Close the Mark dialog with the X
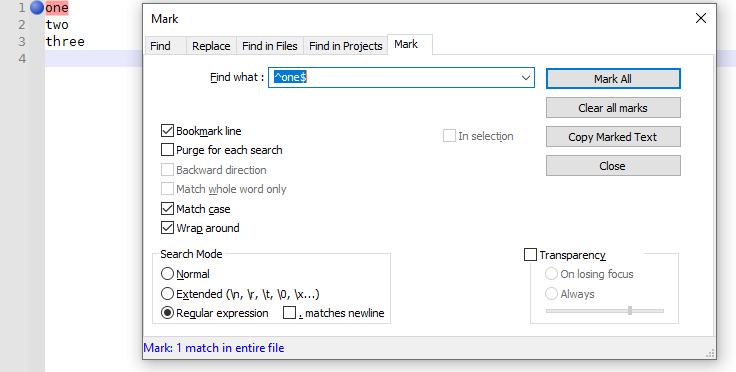The width and height of the screenshot is (736, 372). [700, 18]
